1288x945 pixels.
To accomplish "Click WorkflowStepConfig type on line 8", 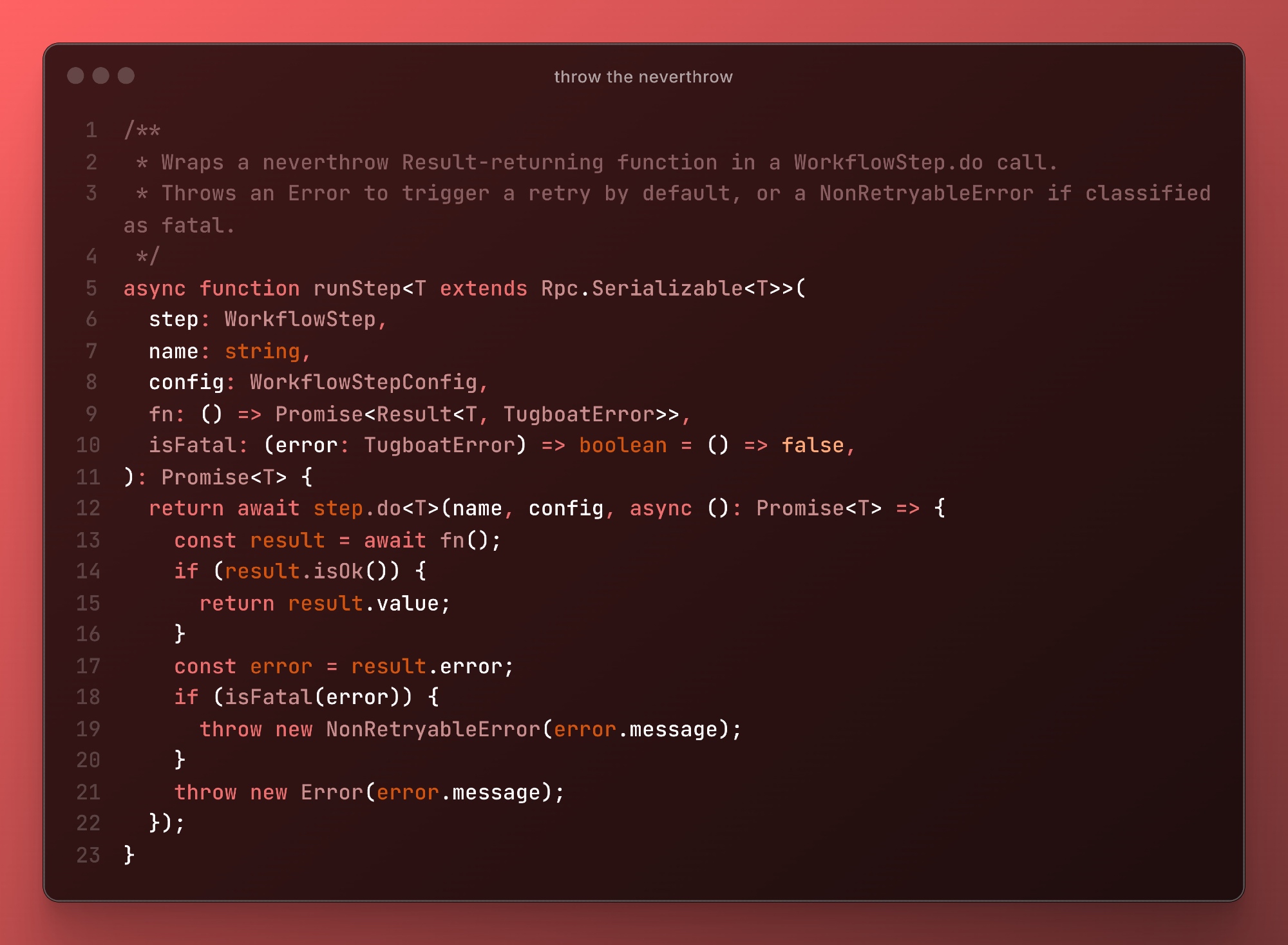I will [363, 382].
